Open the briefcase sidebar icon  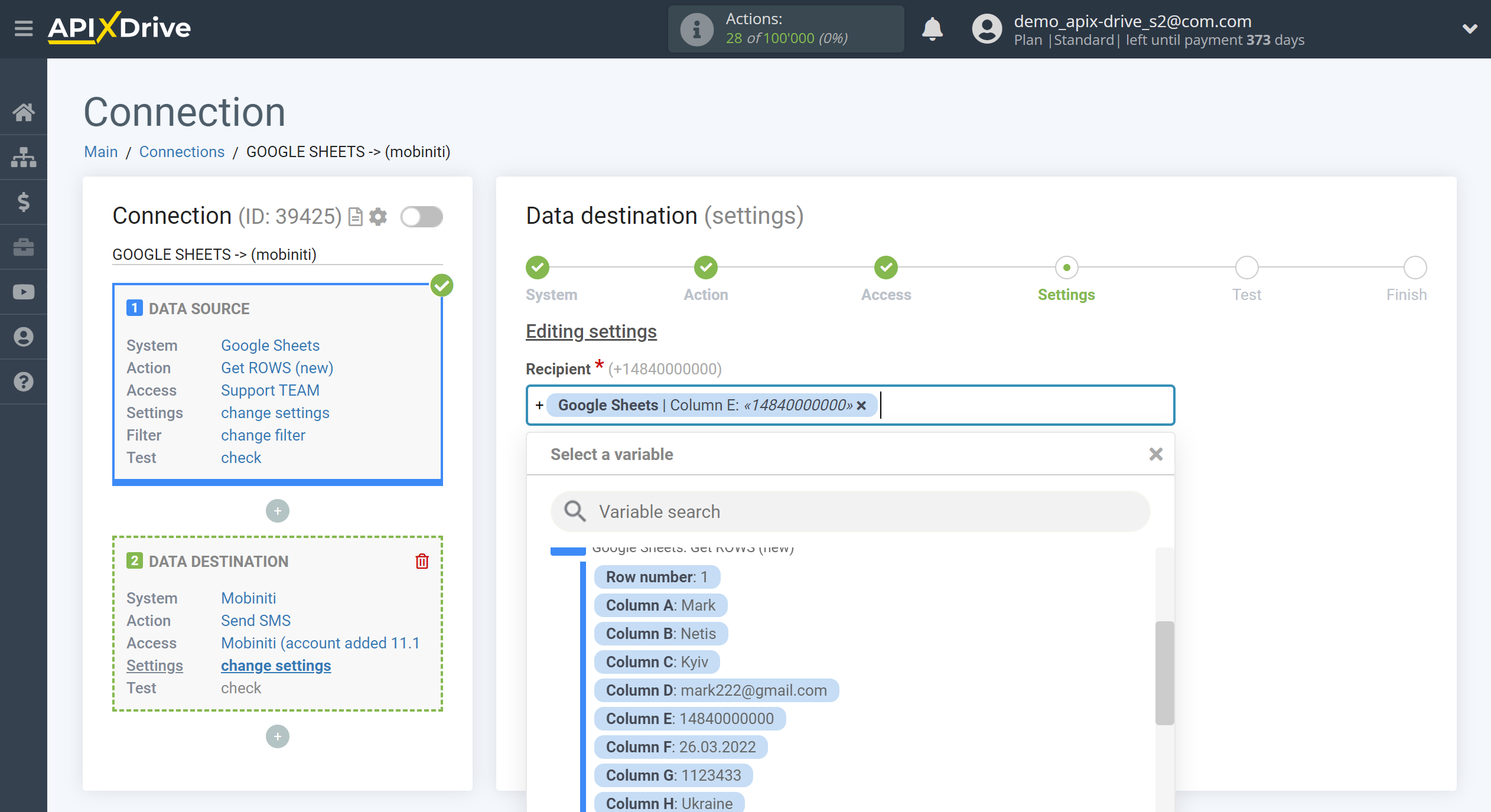(x=24, y=247)
